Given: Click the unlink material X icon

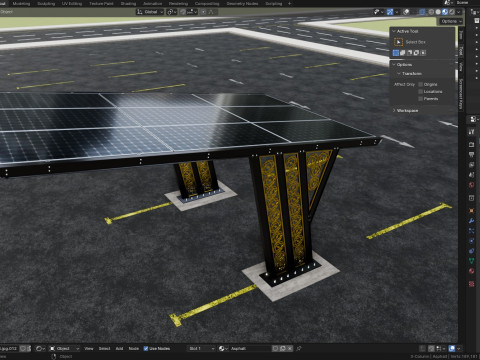Looking at the screenshot, I should 290,348.
